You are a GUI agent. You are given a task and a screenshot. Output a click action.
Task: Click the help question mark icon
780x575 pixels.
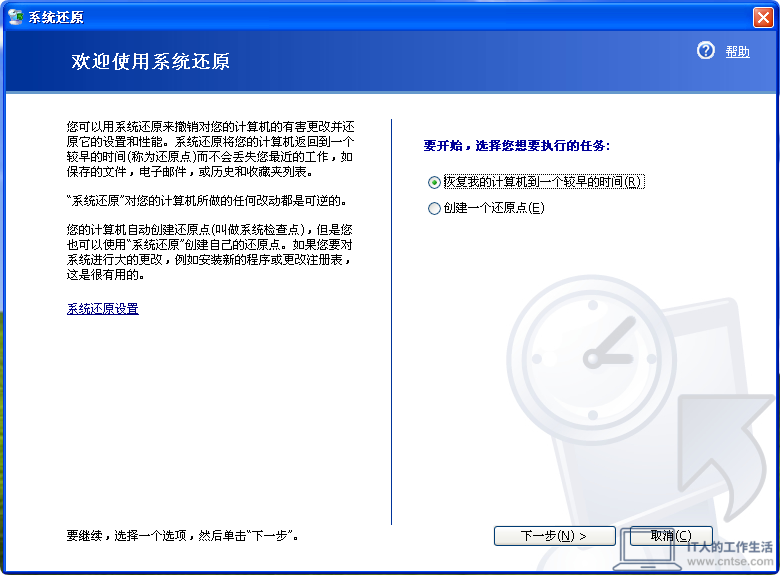[x=705, y=51]
